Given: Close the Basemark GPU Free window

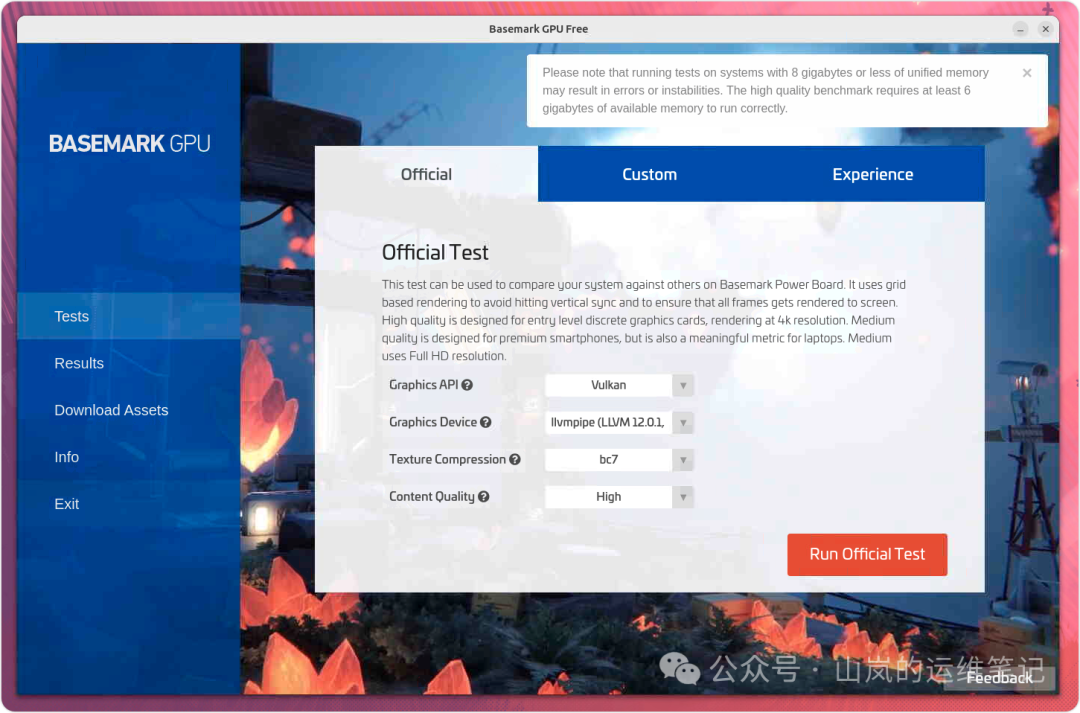Looking at the screenshot, I should pyautogui.click(x=1046, y=29).
